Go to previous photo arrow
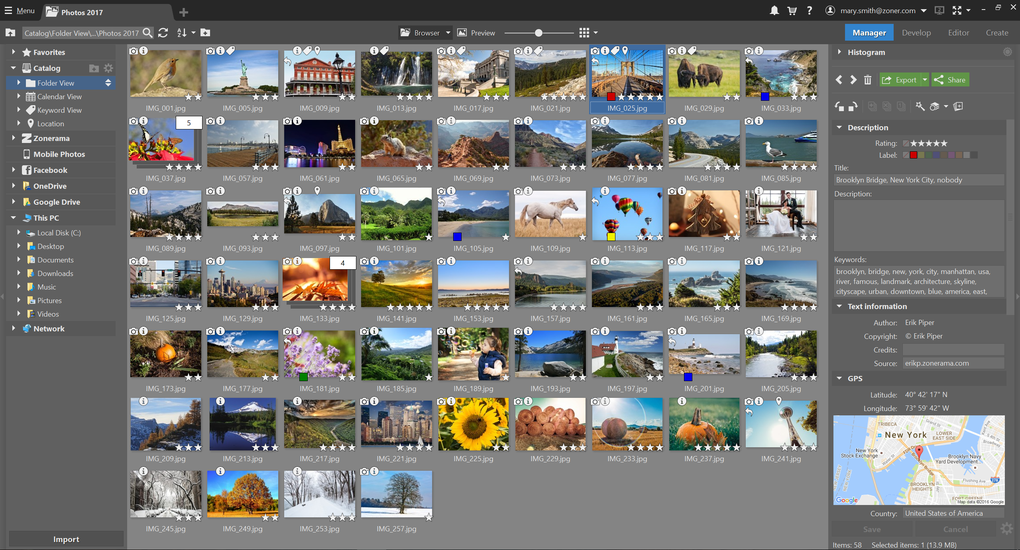The width and height of the screenshot is (1020, 550). pos(839,79)
